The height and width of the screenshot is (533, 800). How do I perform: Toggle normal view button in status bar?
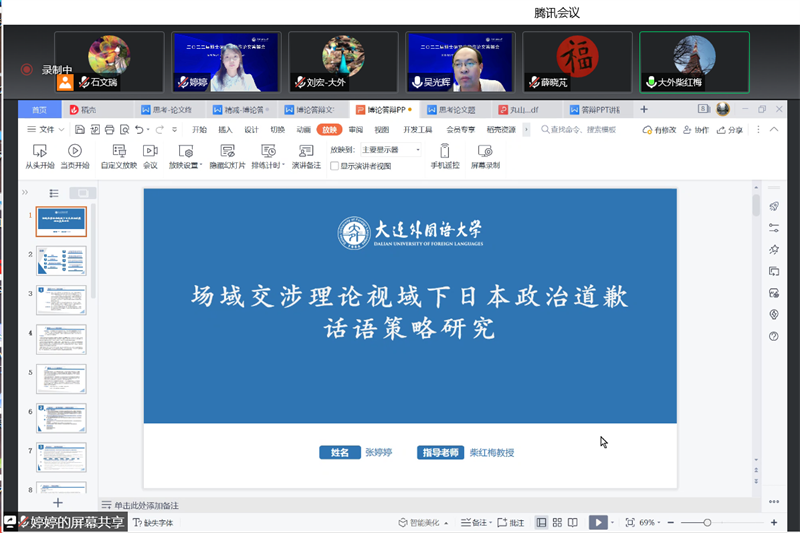click(541, 522)
